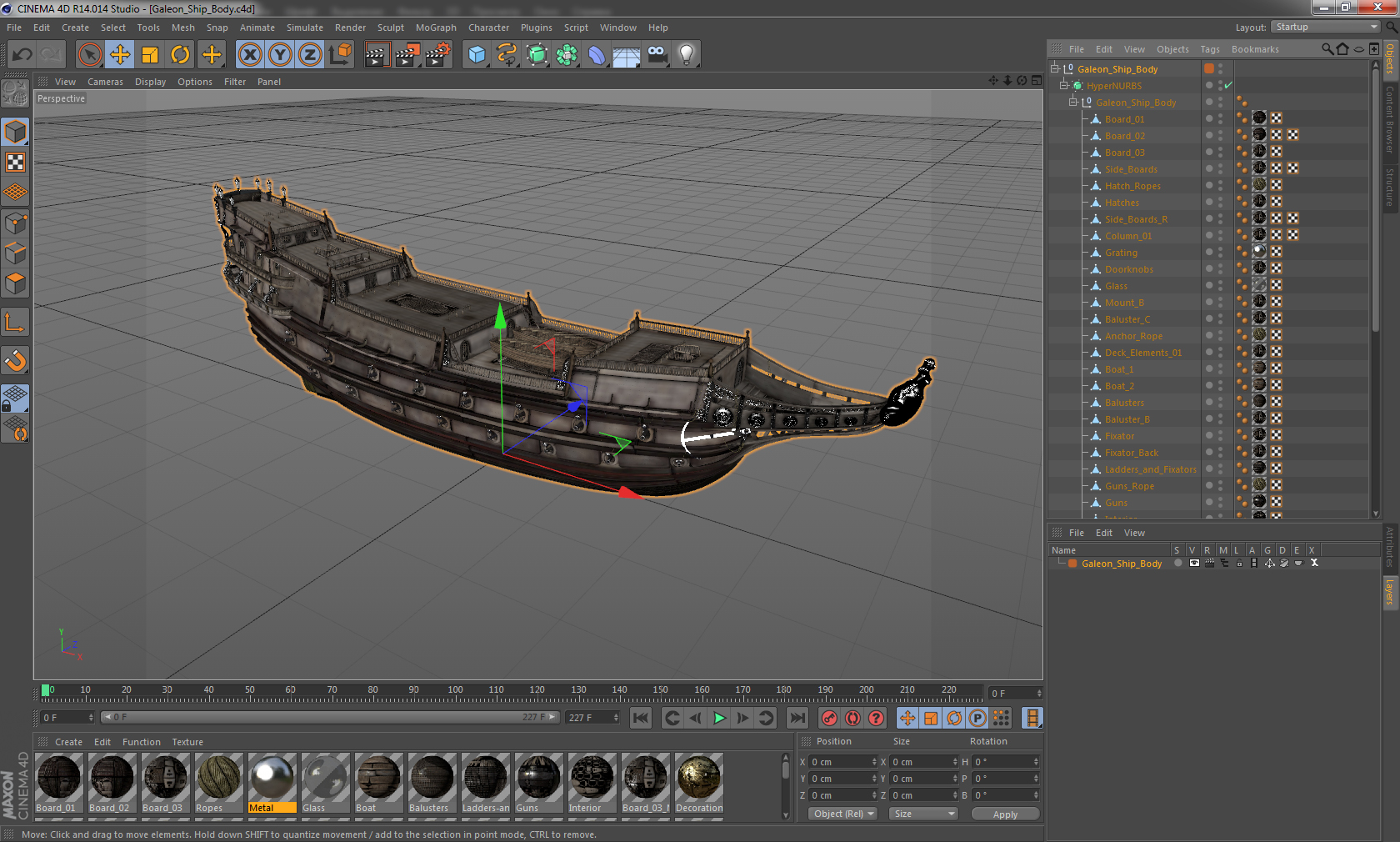Add a HyperNURBS generator
1400x842 pixels.
tap(537, 55)
